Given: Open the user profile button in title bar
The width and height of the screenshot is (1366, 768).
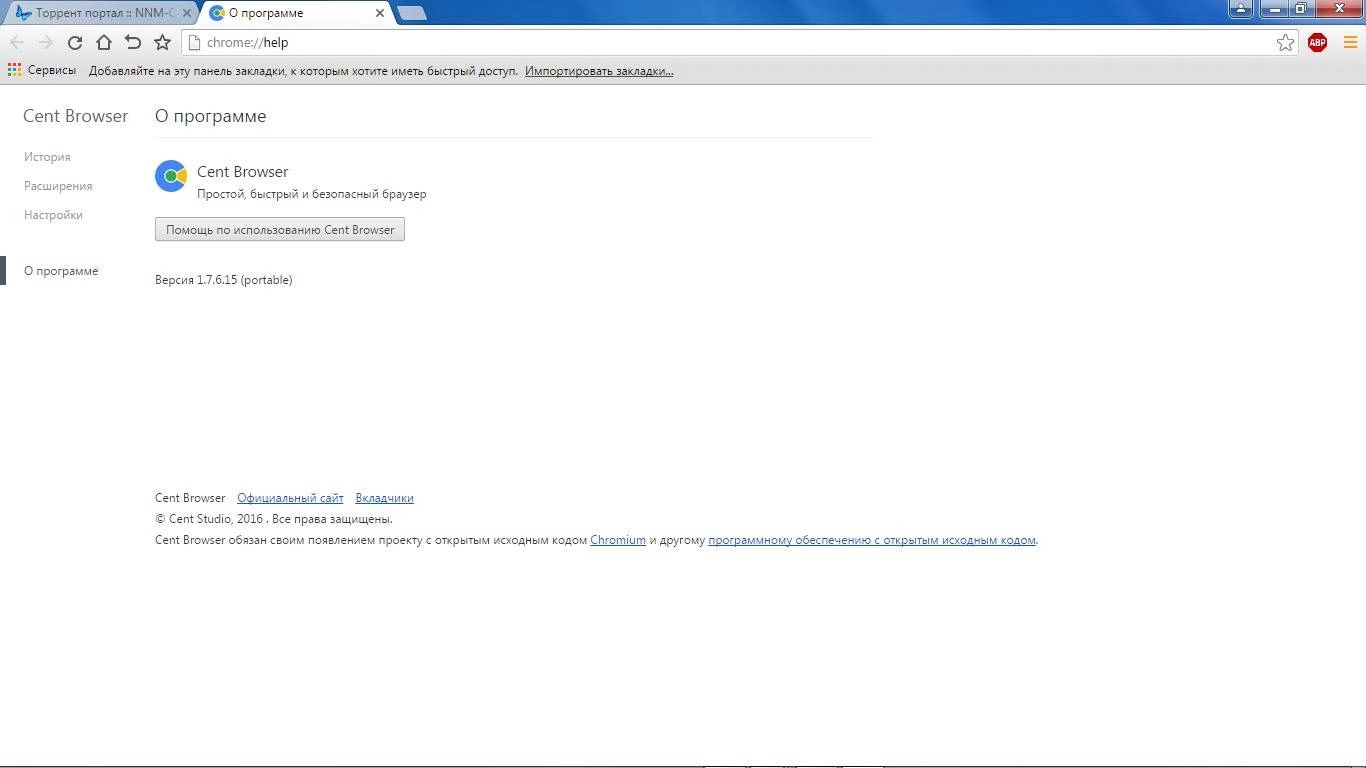Looking at the screenshot, I should coord(1241,8).
